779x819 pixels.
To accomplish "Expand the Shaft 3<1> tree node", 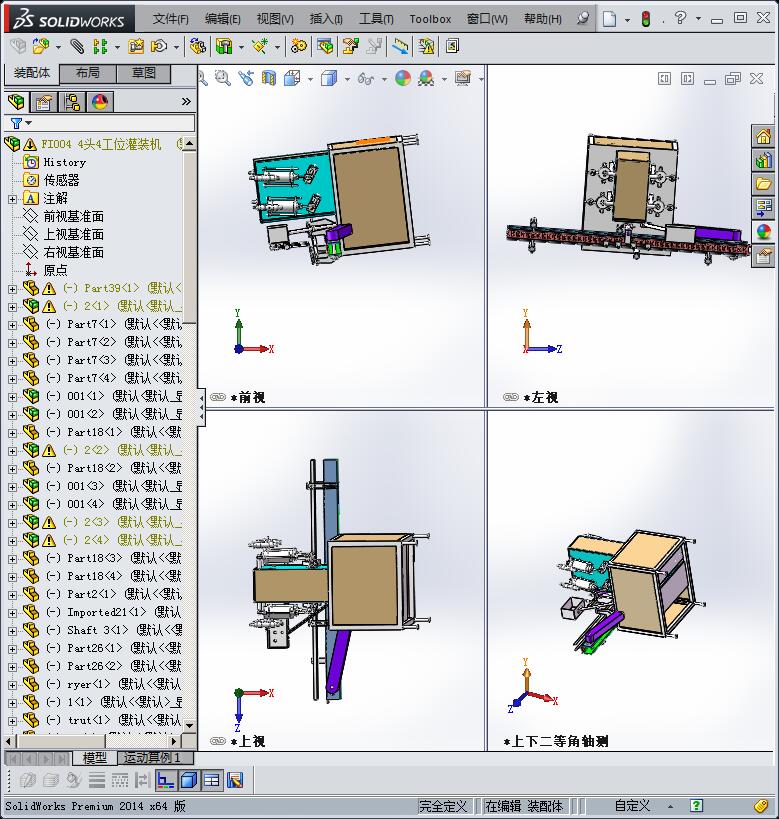I will [x=13, y=631].
